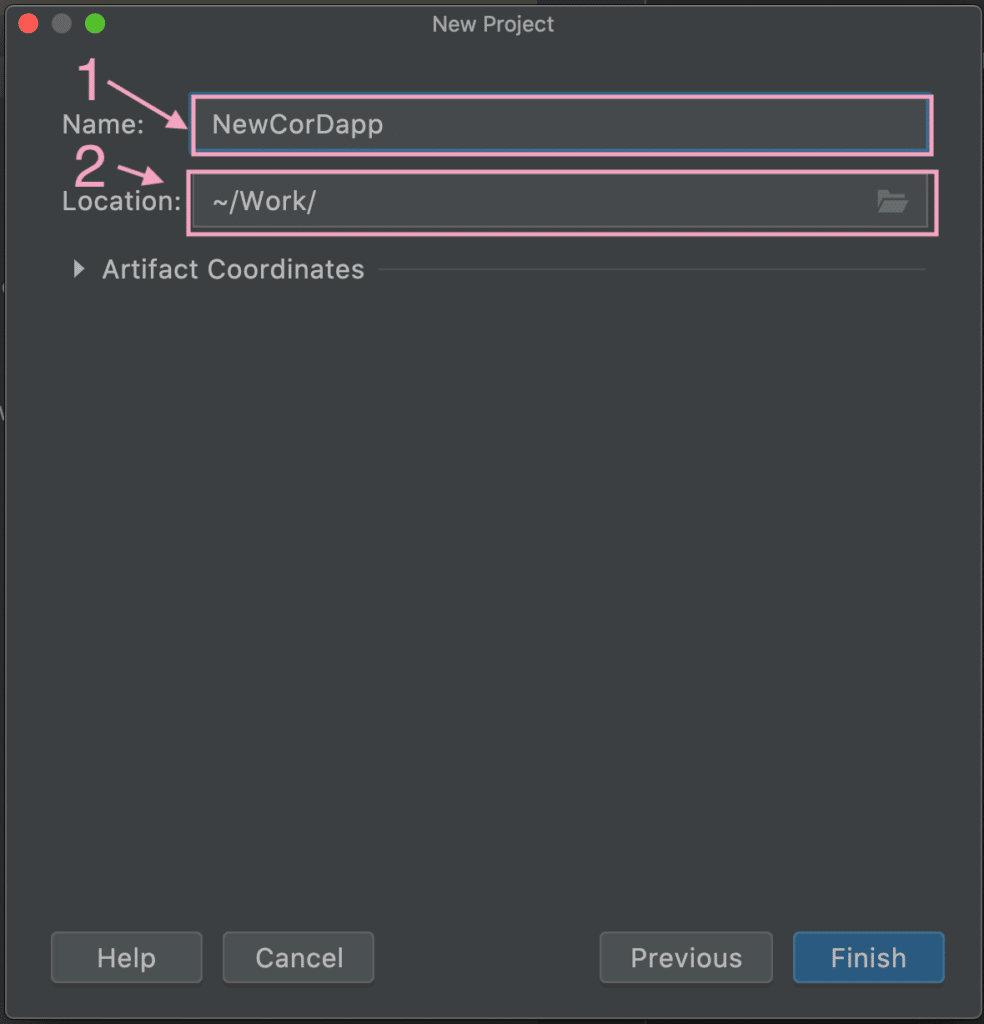Open the folder browser for Location
The width and height of the screenshot is (984, 1024).
pos(892,201)
